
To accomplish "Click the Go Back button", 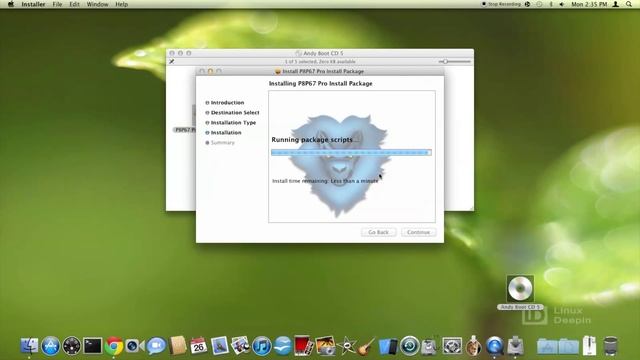I will [378, 232].
